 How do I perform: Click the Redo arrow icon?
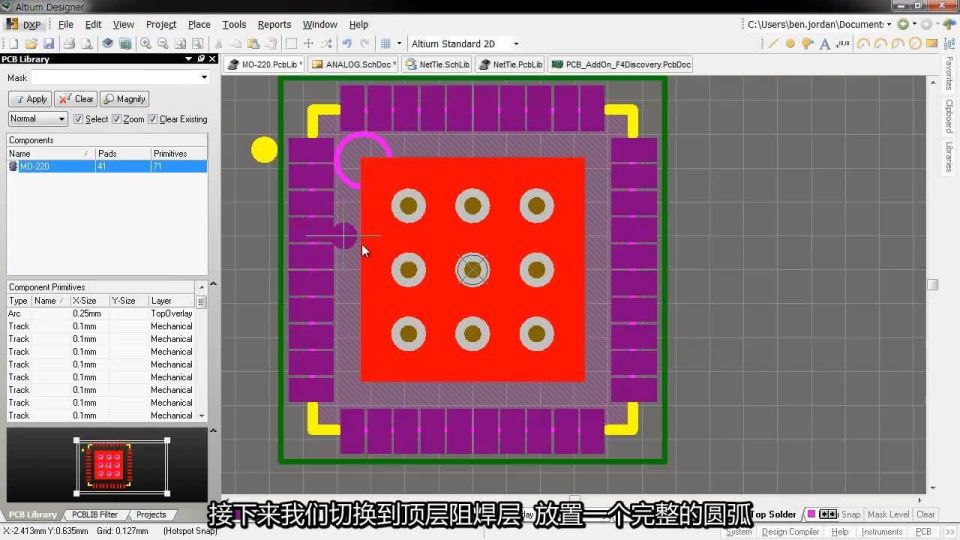point(365,44)
